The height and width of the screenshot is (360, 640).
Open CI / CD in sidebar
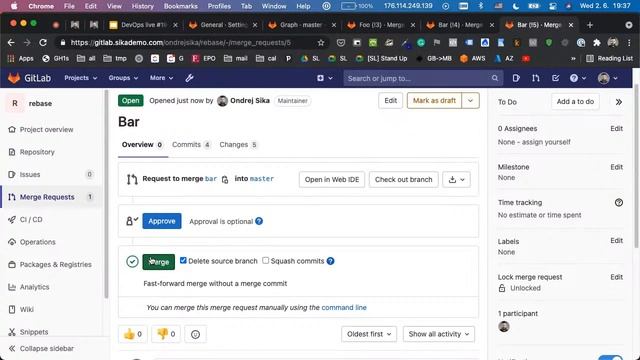pos(31,220)
